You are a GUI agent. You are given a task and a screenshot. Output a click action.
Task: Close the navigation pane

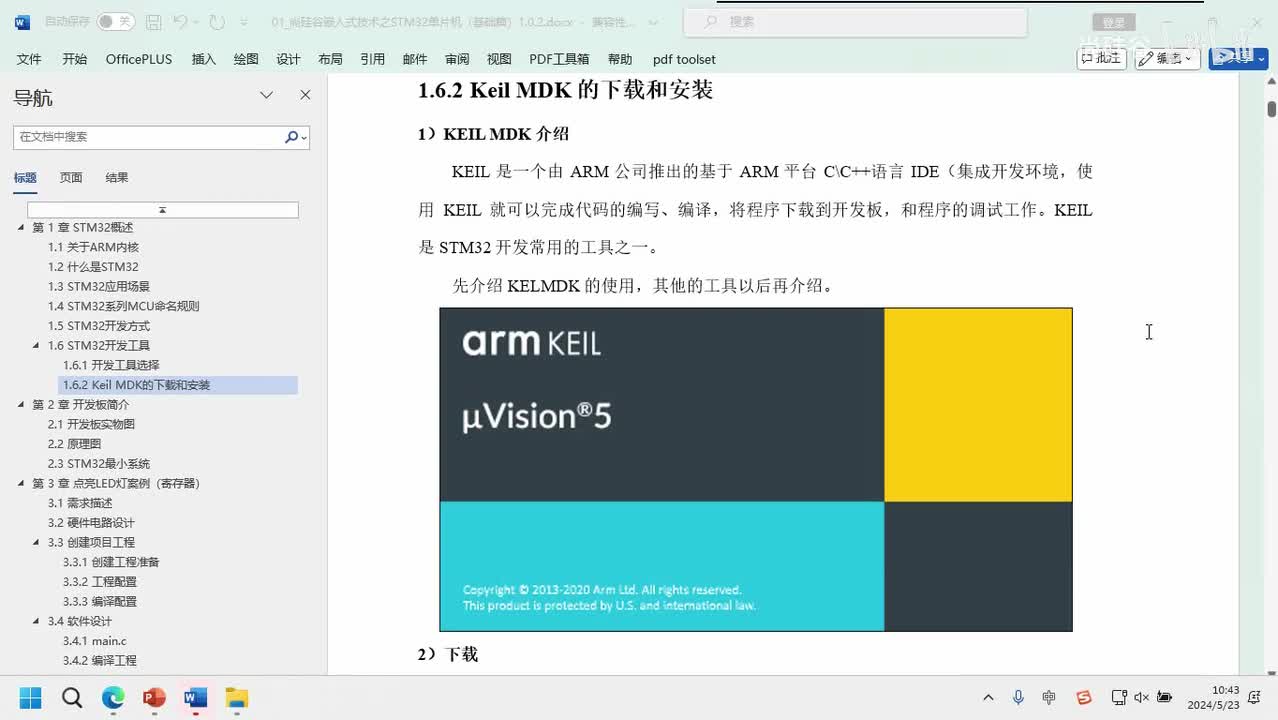click(305, 95)
